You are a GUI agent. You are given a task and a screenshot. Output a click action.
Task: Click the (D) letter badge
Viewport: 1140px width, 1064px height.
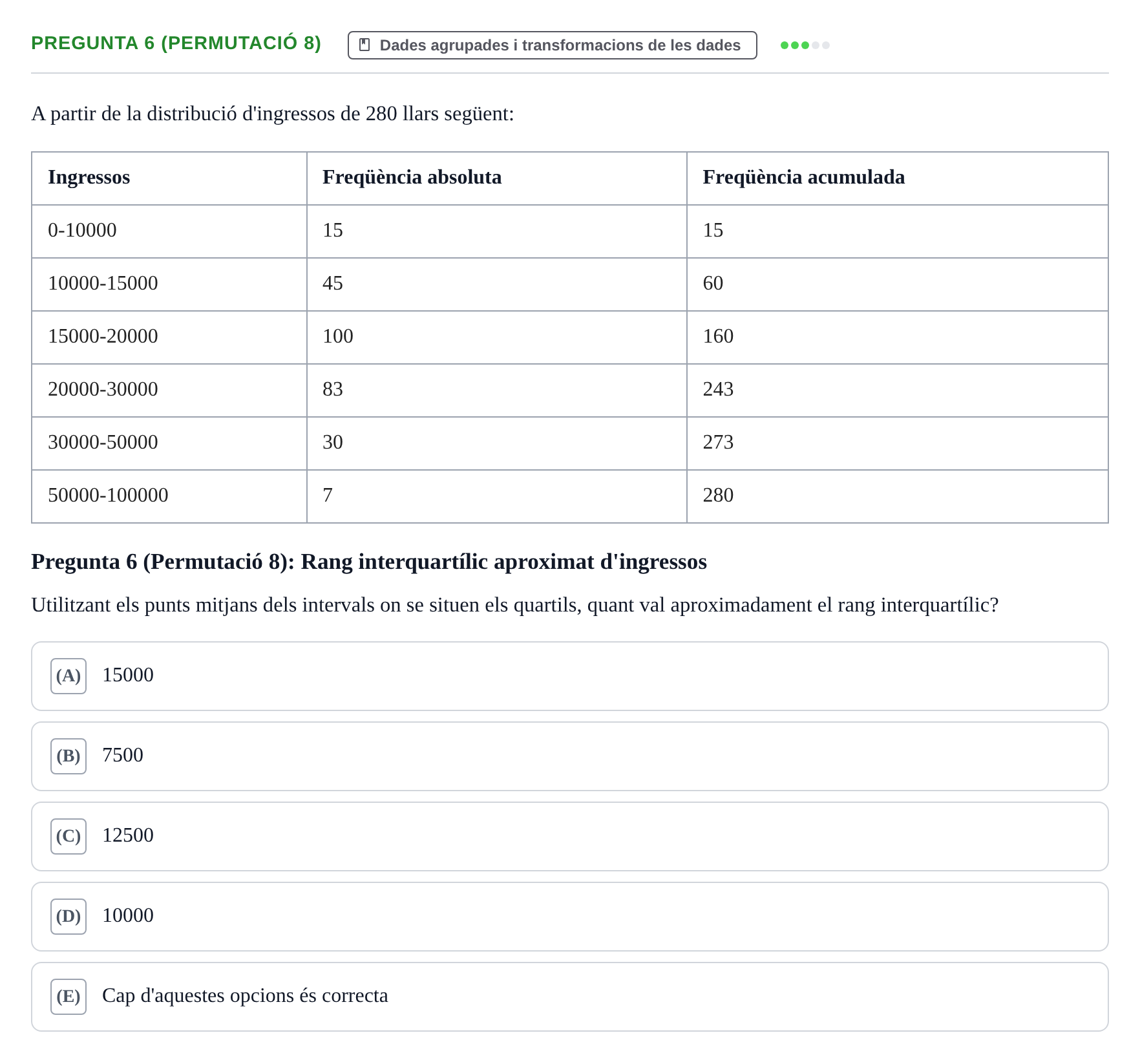pyautogui.click(x=69, y=917)
